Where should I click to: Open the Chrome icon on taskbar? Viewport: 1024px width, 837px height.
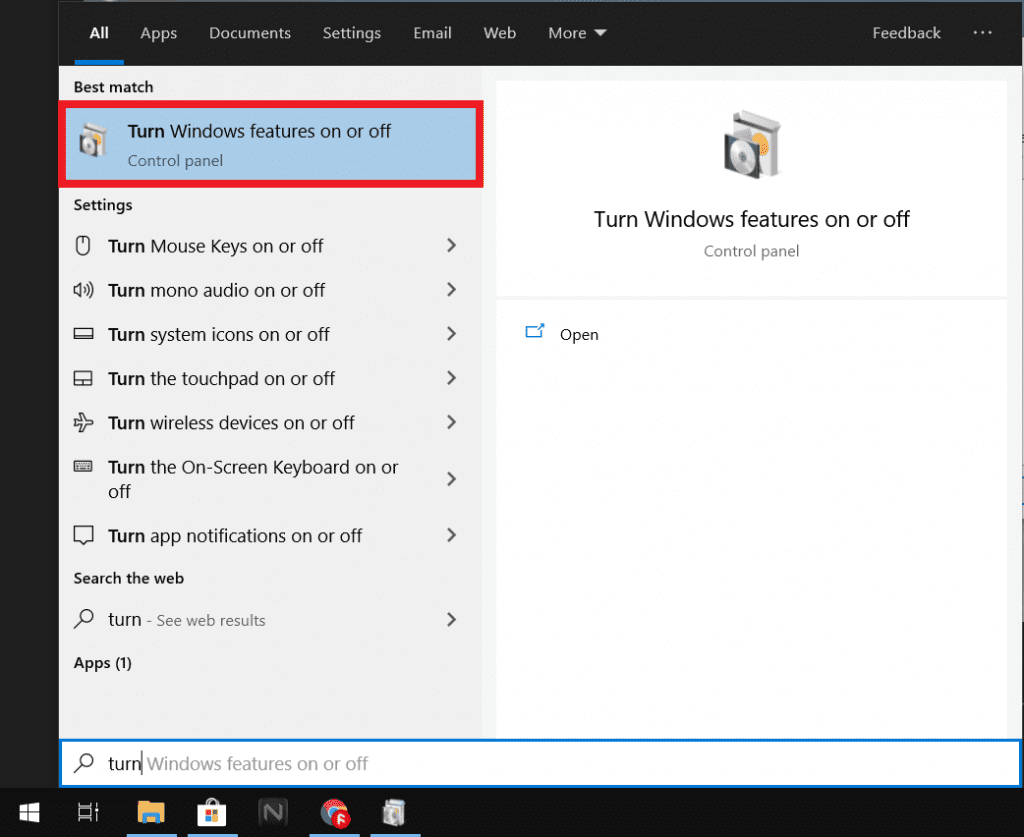point(335,813)
